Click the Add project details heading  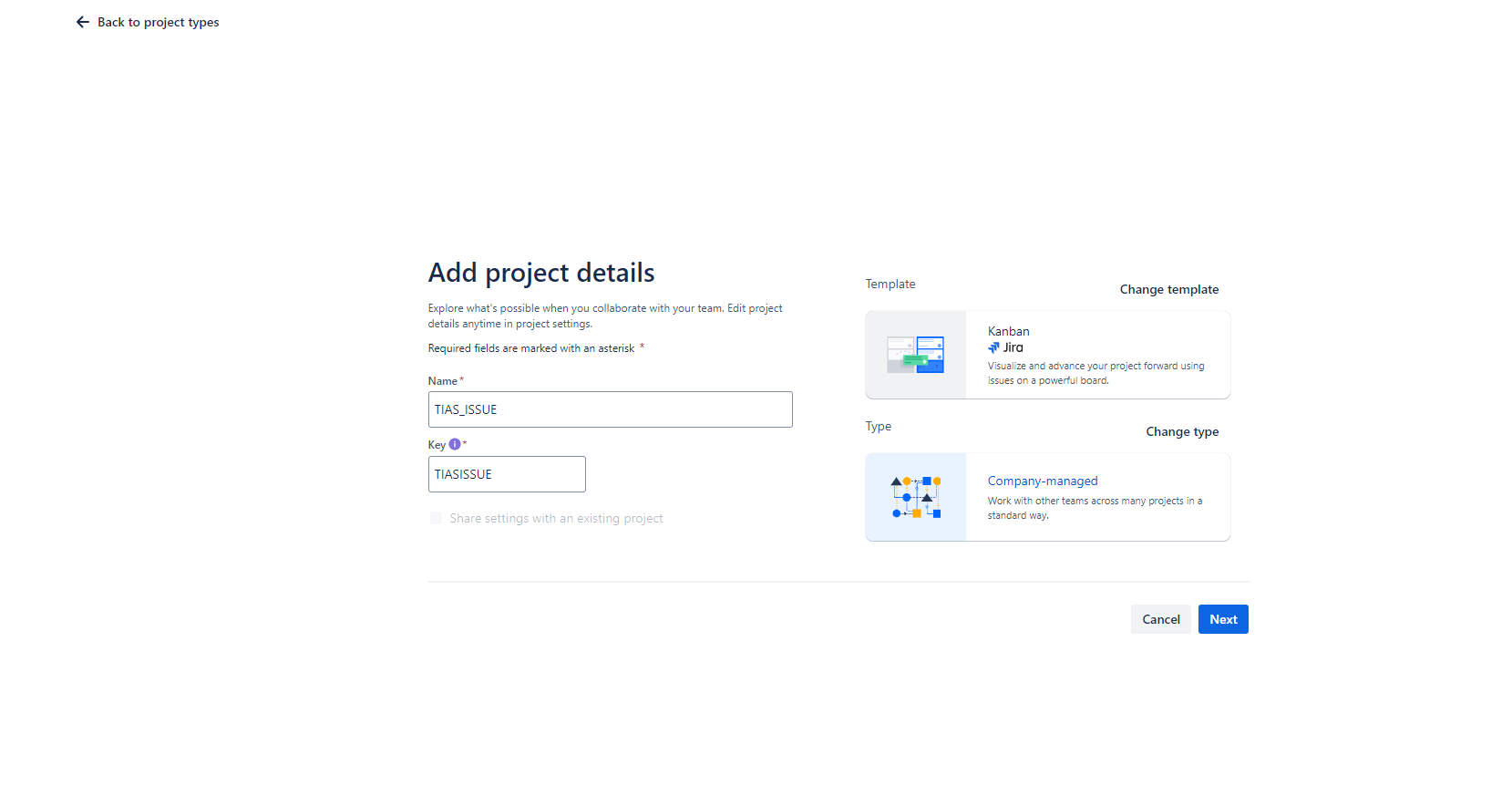541,273
